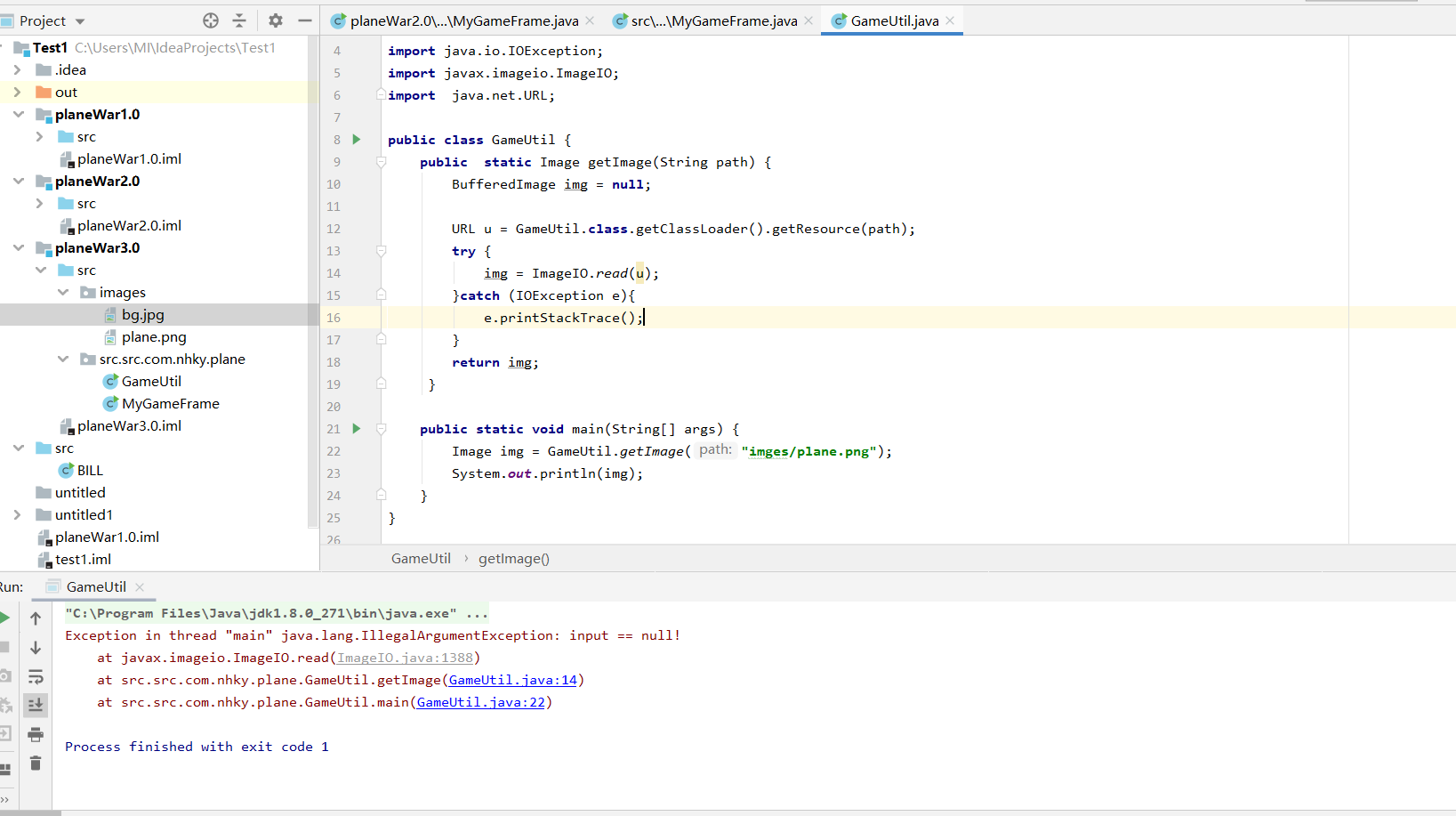Click down stack trace arrow icon
Viewport: 1456px width, 816px height.
(x=36, y=647)
